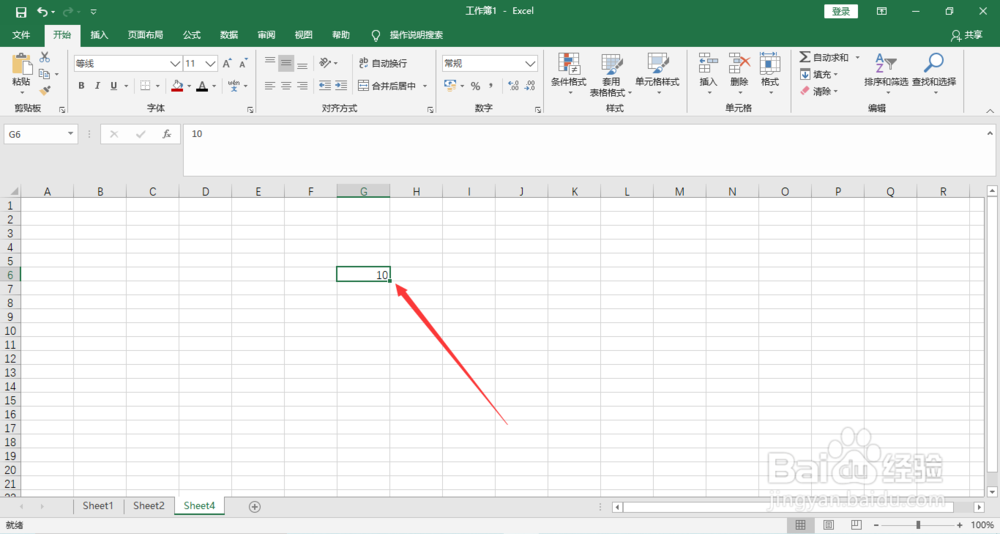The height and width of the screenshot is (534, 1000).
Task: Click the Percent Style icon
Action: tap(475, 85)
